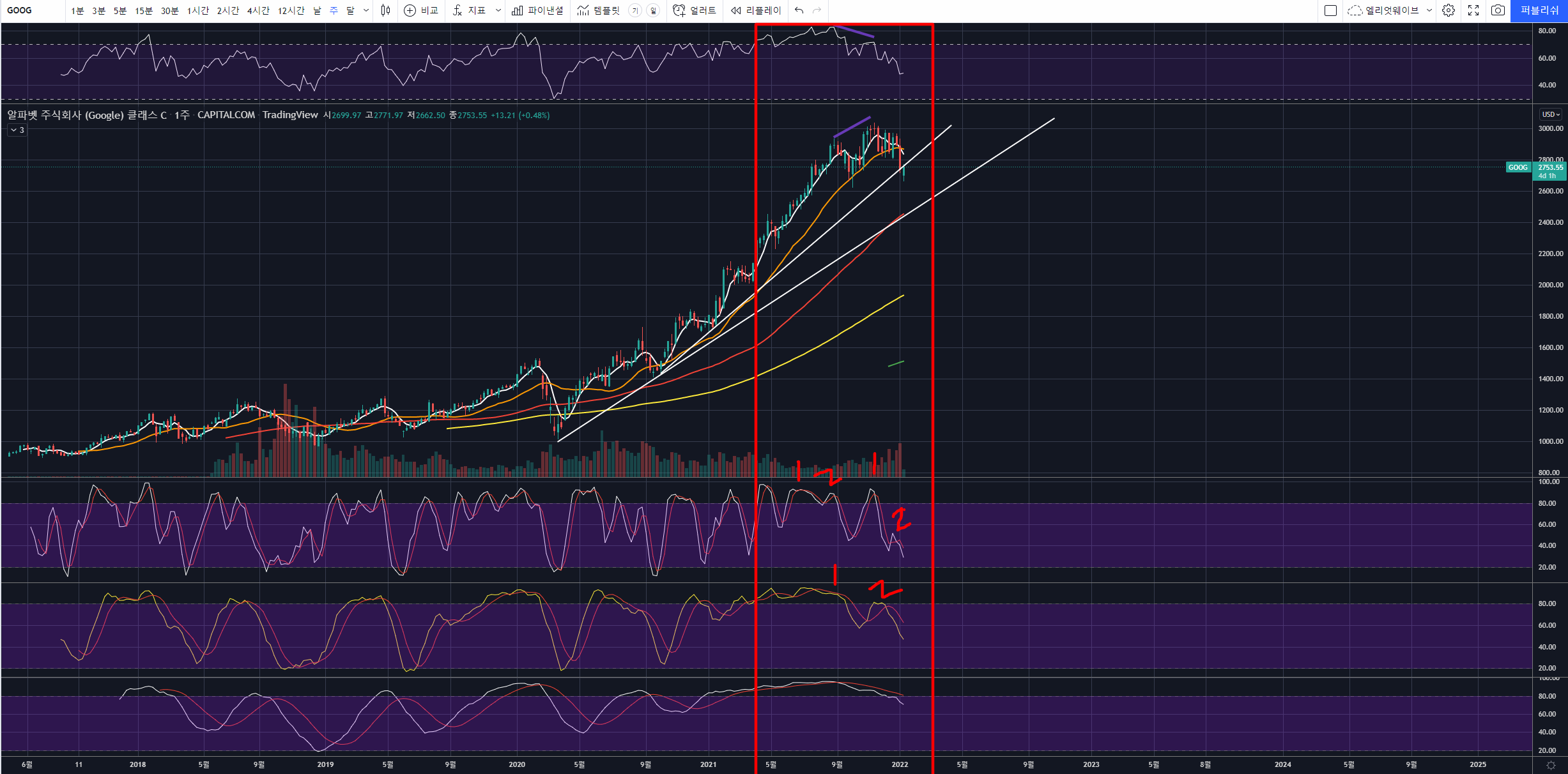Open chart settings gear
The width and height of the screenshot is (1568, 774).
click(1449, 10)
